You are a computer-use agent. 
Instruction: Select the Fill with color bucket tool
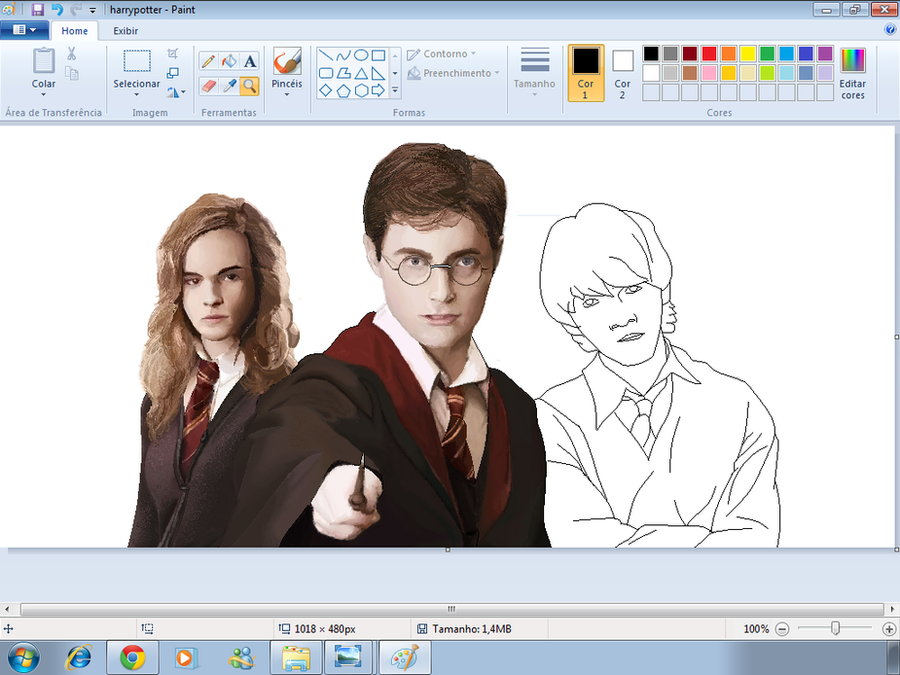[x=229, y=61]
